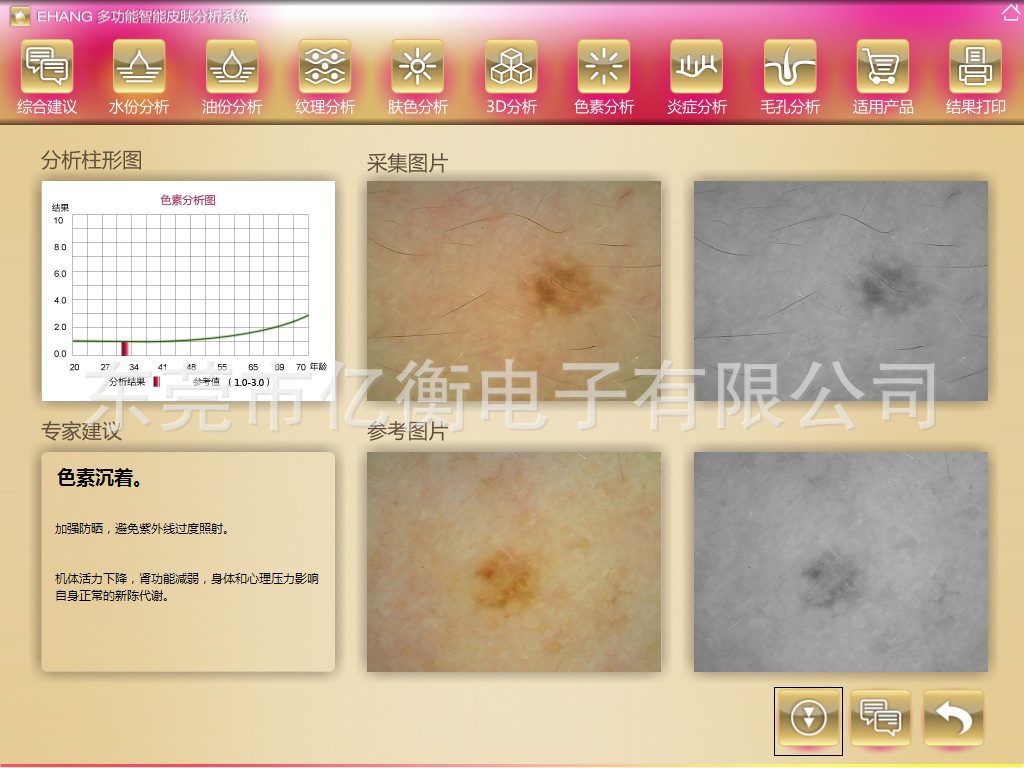Open the 油份分析 oil analysis icon
This screenshot has width=1024, height=768.
click(232, 68)
